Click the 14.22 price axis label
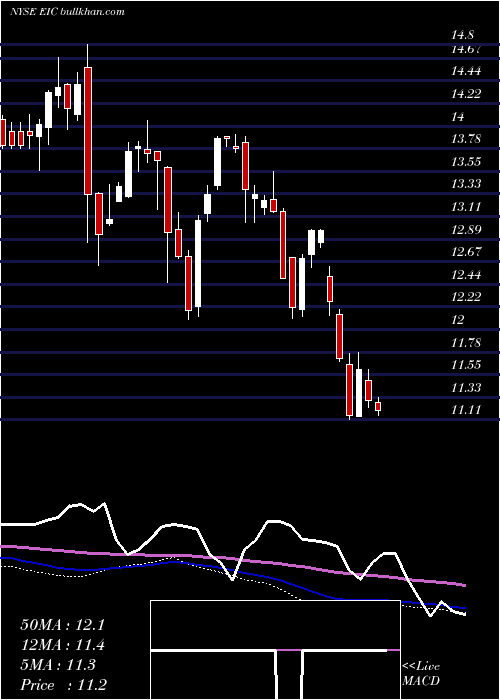This screenshot has height=700, width=500. point(466,94)
